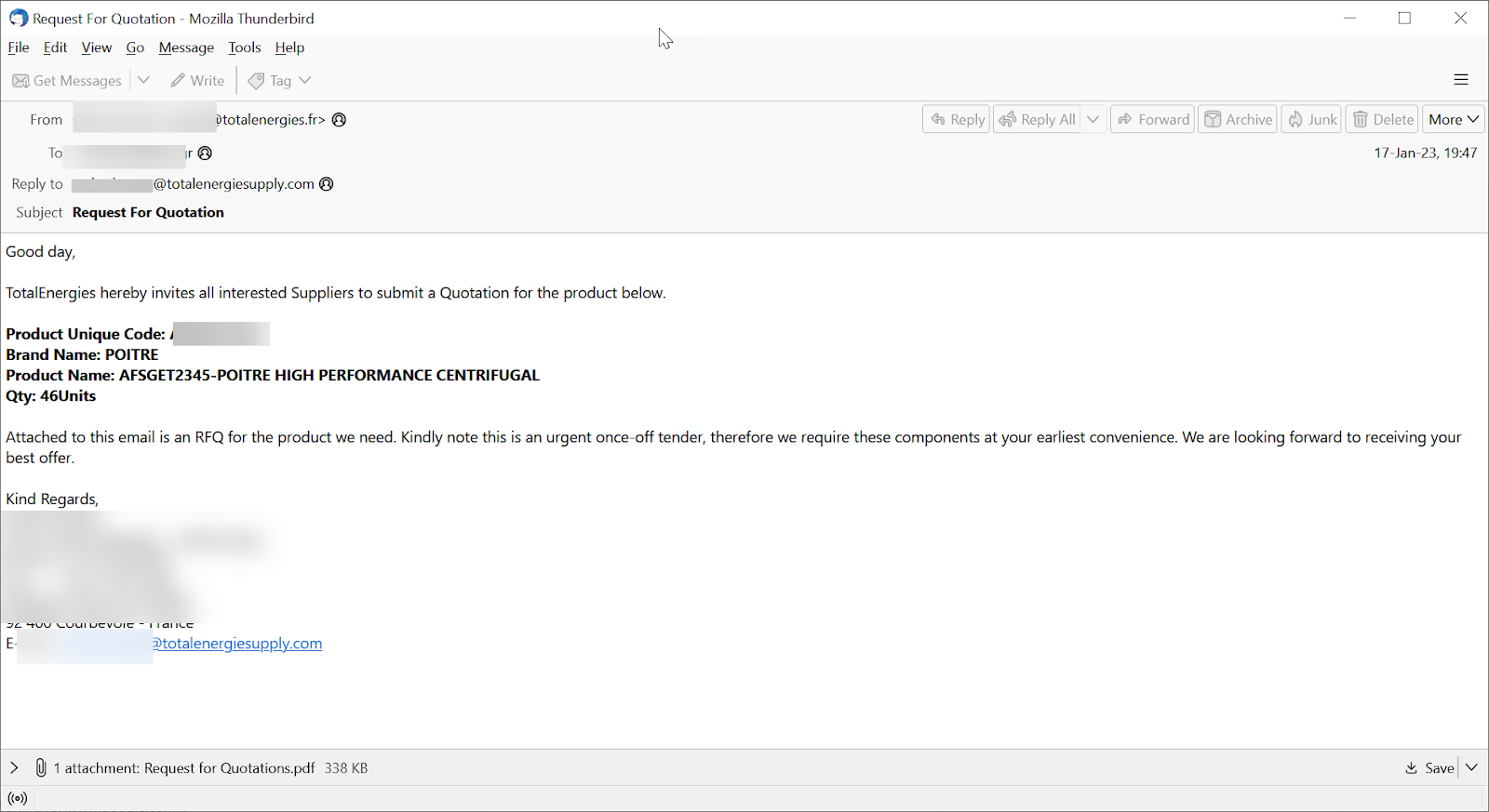Image resolution: width=1489 pixels, height=812 pixels.
Task: Click Reply All button
Action: click(1038, 119)
